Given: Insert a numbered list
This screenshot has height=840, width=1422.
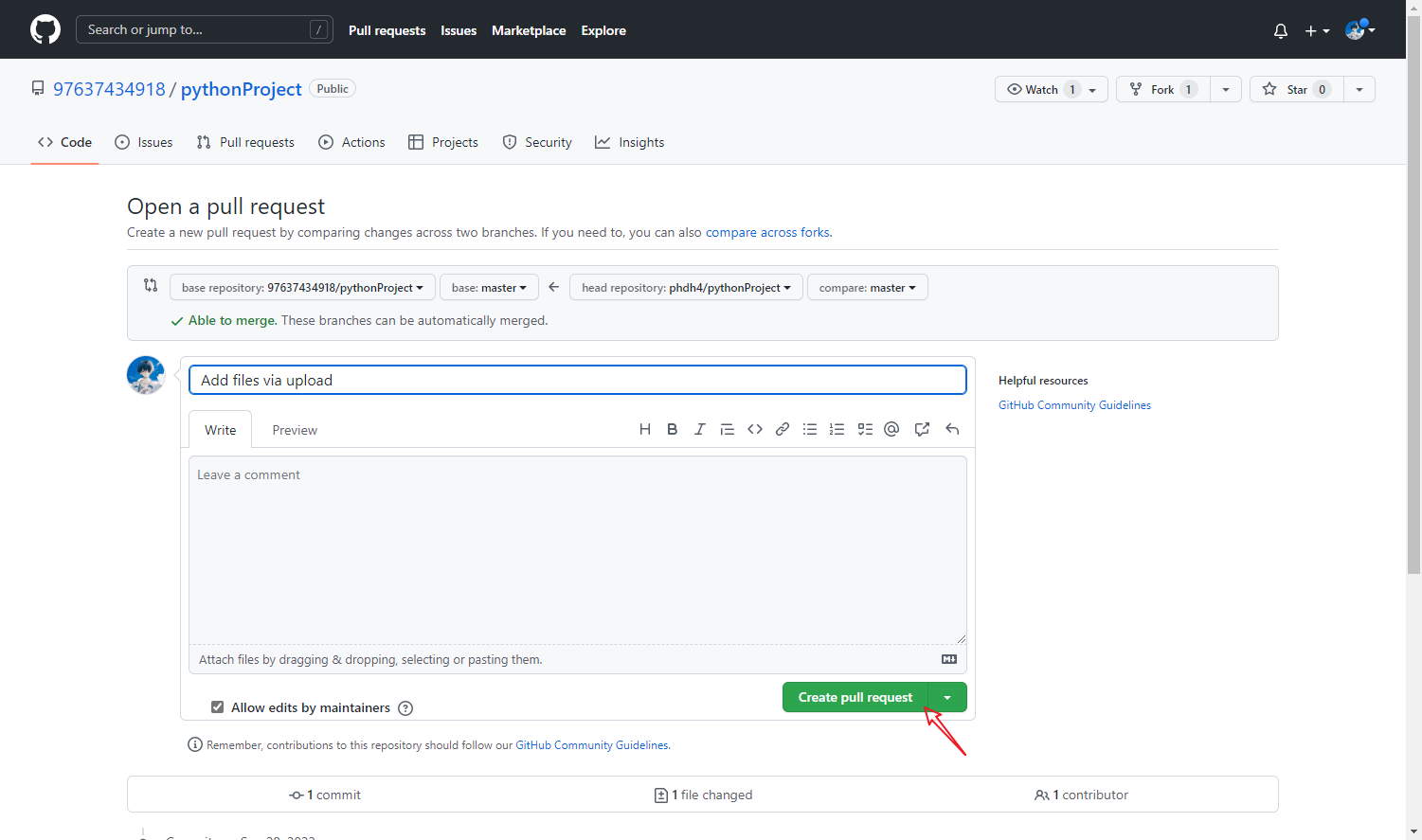Looking at the screenshot, I should point(837,429).
